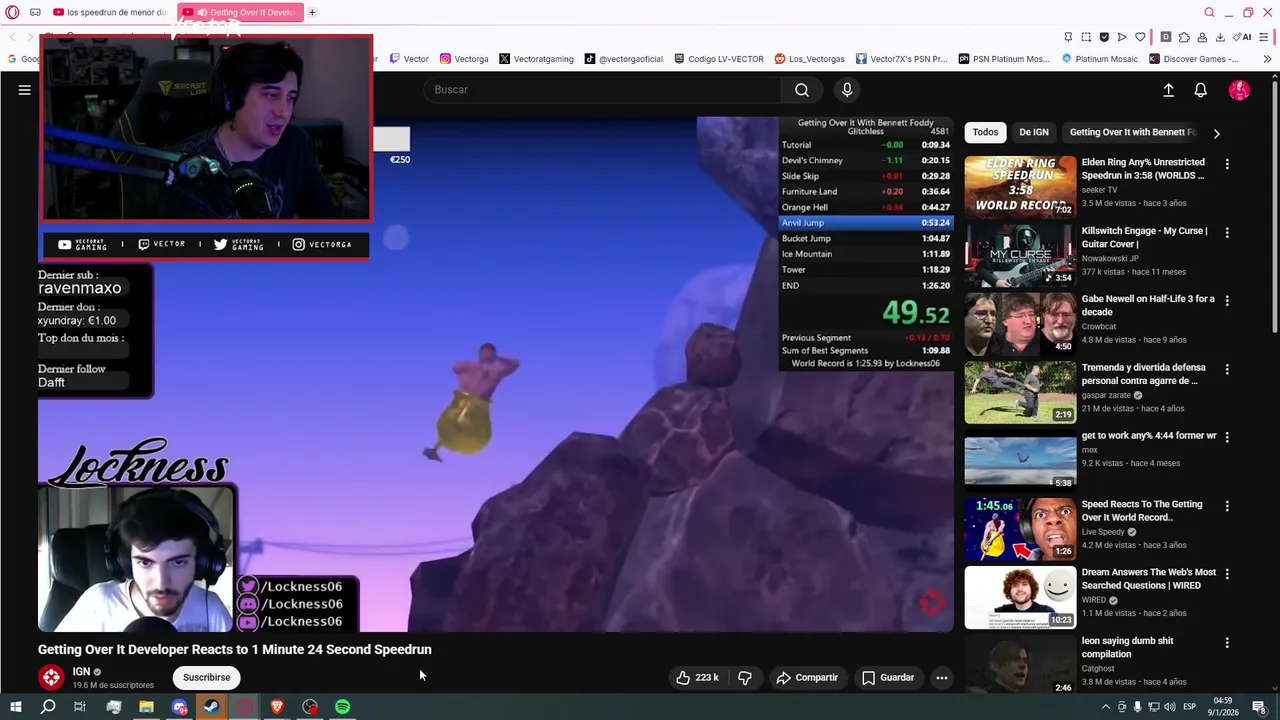
Task: Open Opera flow send icon
Action: [1122, 37]
